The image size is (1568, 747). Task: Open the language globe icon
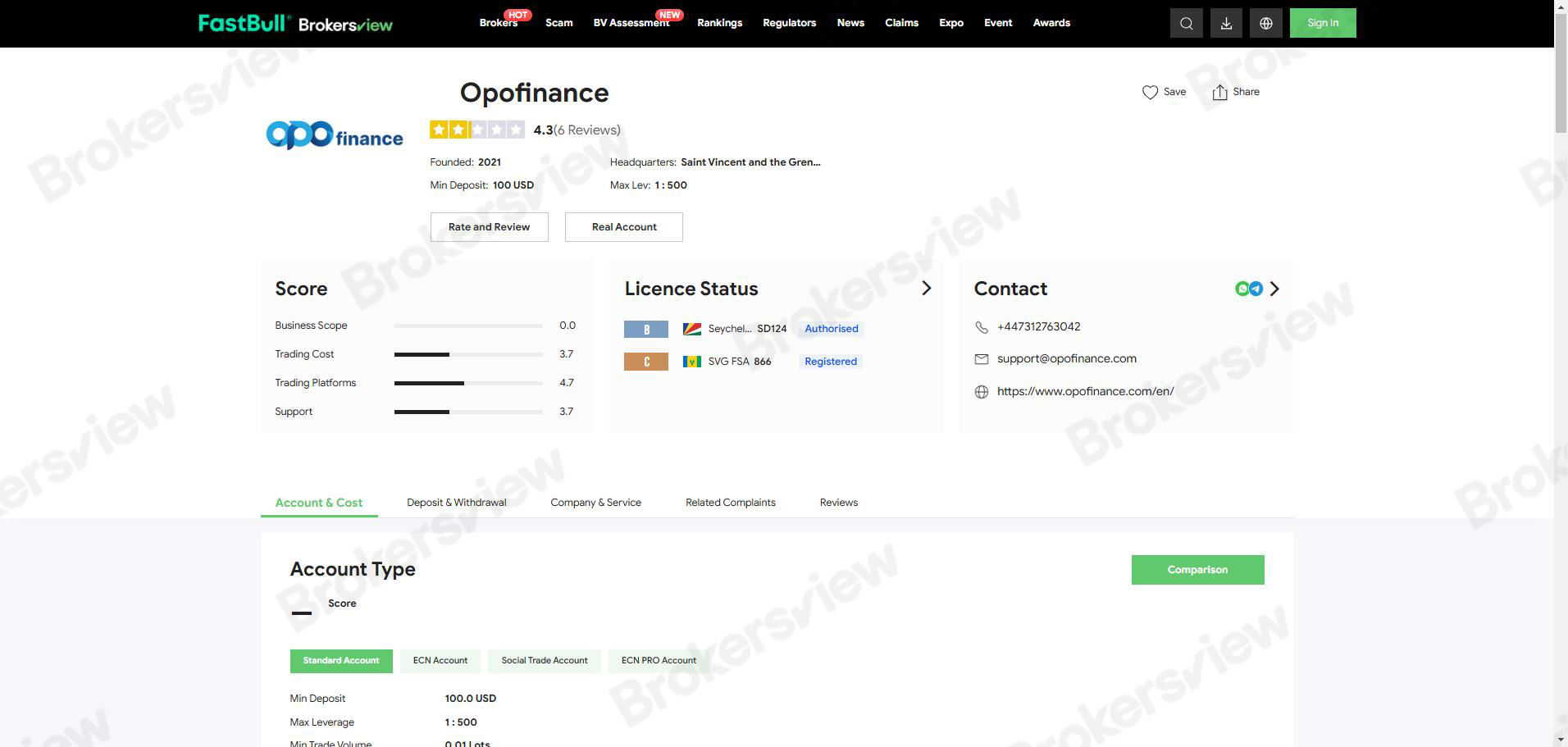point(1265,23)
